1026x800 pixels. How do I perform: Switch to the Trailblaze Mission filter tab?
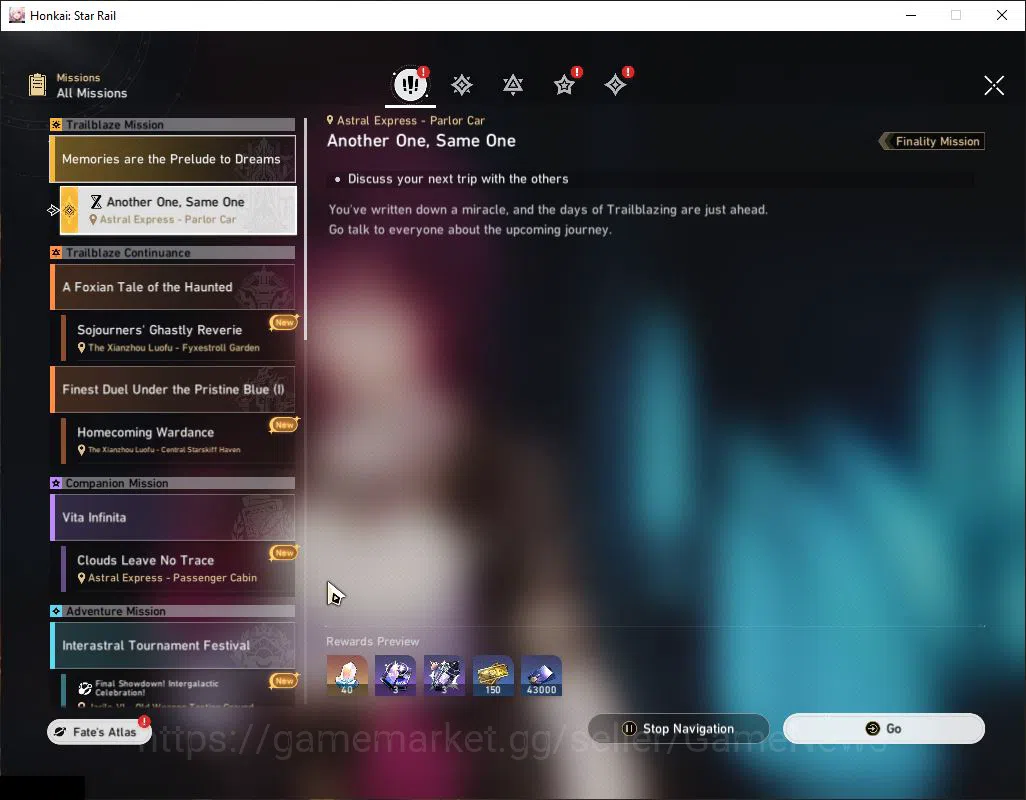461,85
